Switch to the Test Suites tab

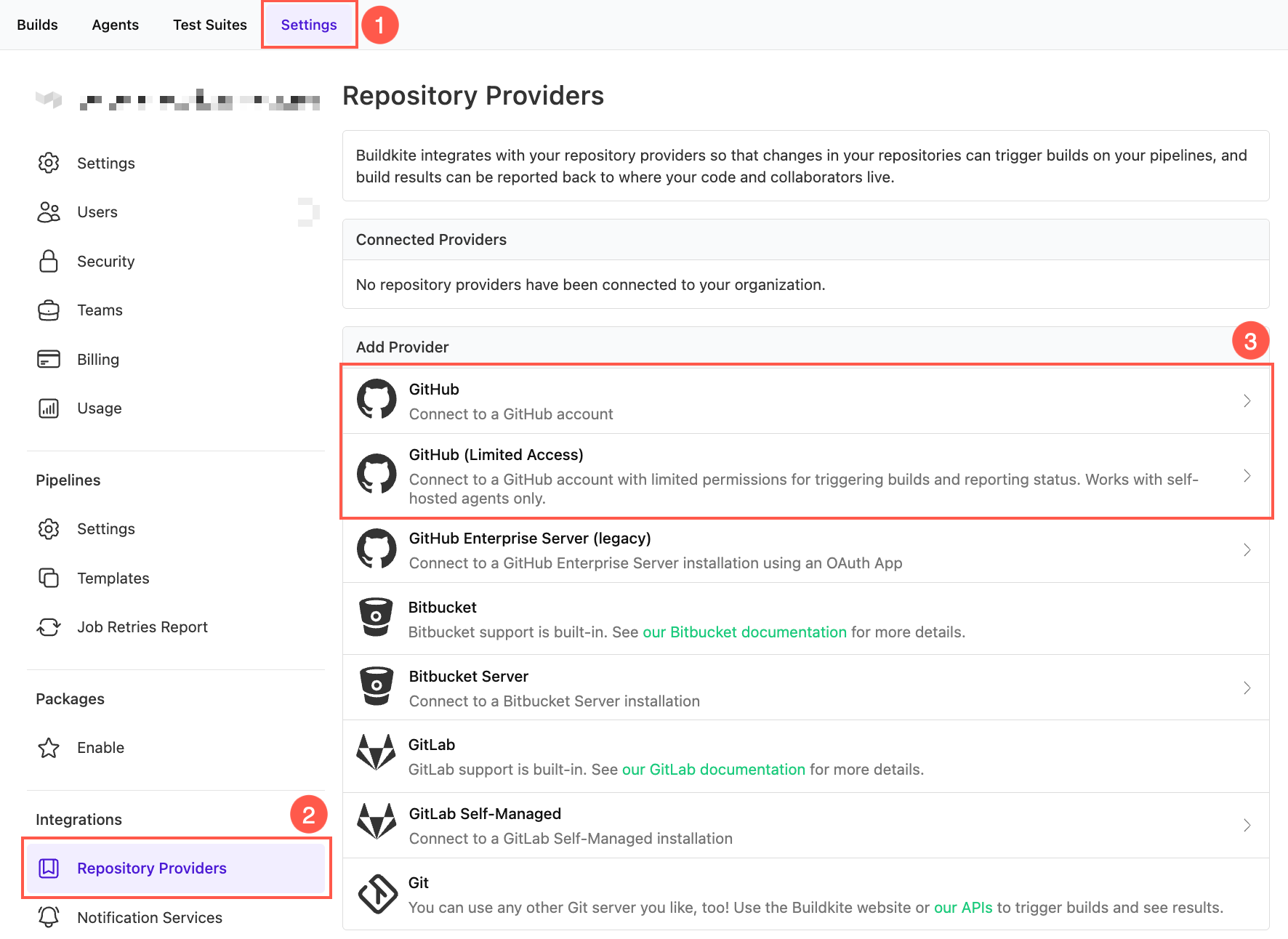(209, 24)
